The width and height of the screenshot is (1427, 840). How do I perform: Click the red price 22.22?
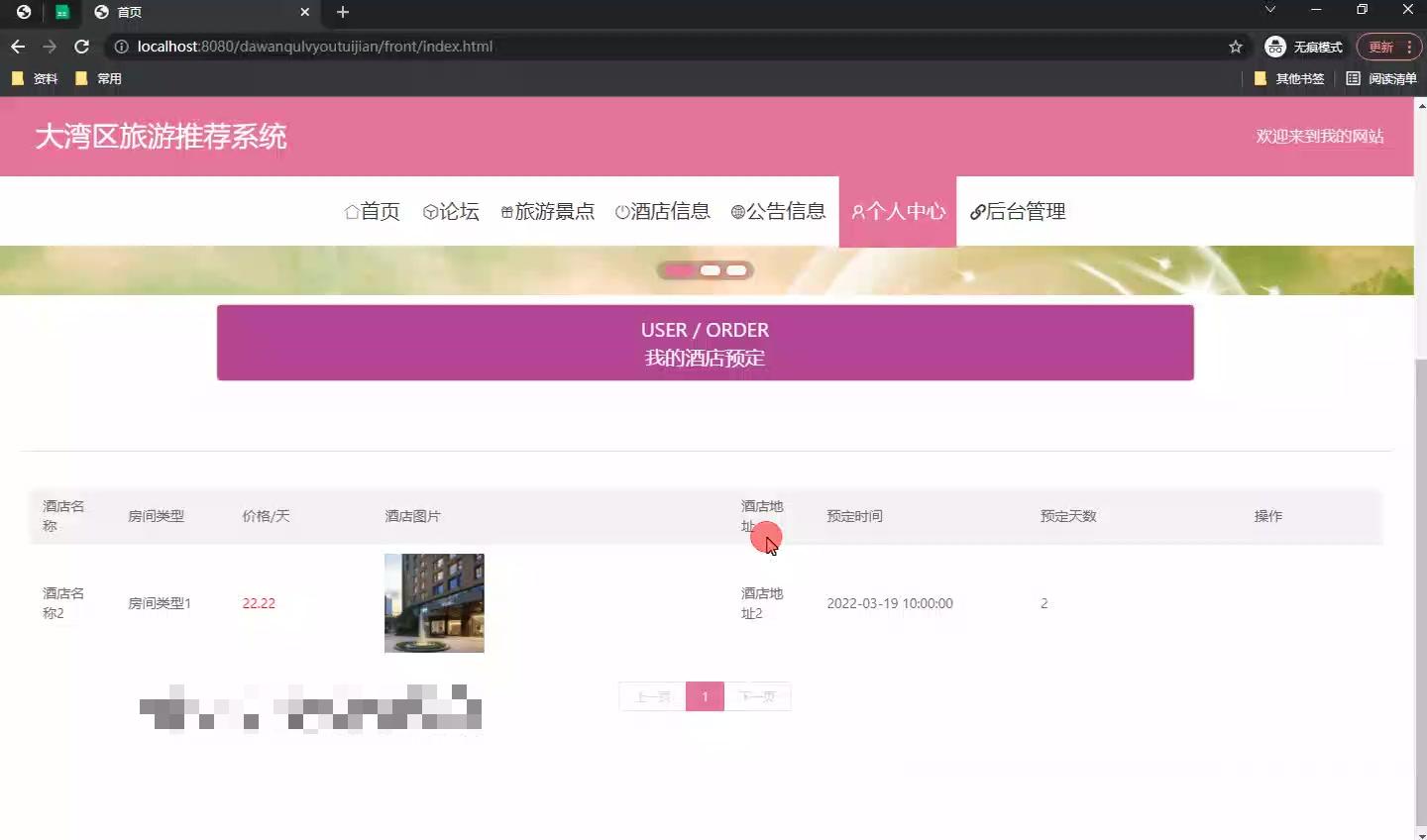pos(259,603)
